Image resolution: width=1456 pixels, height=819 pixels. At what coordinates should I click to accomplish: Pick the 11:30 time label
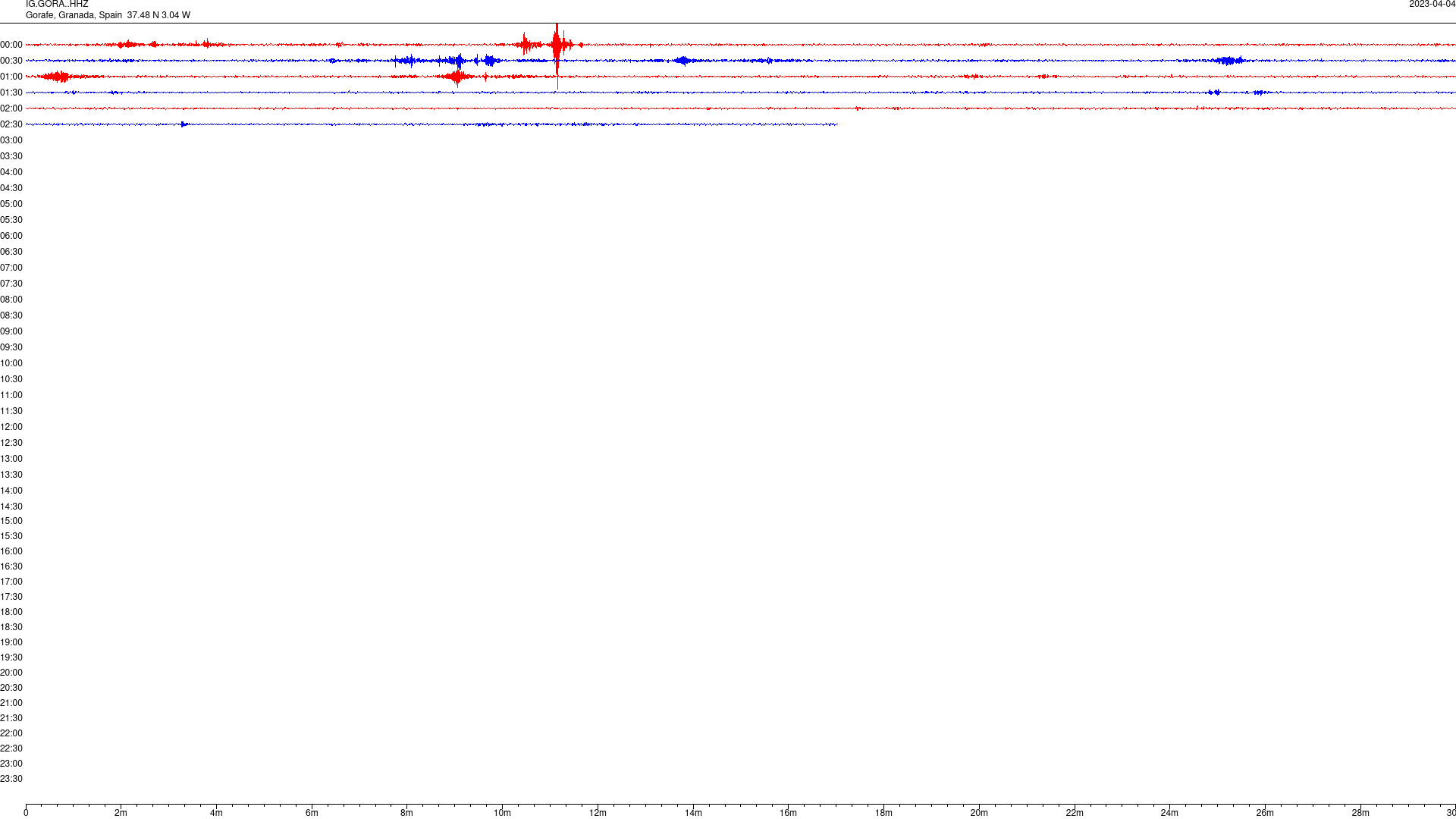pos(11,411)
